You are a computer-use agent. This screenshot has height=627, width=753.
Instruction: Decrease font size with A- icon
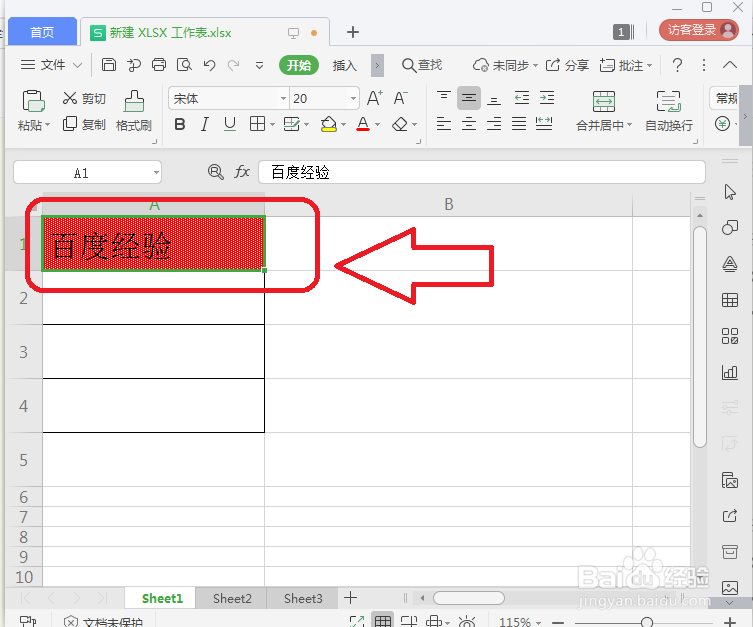pyautogui.click(x=401, y=98)
